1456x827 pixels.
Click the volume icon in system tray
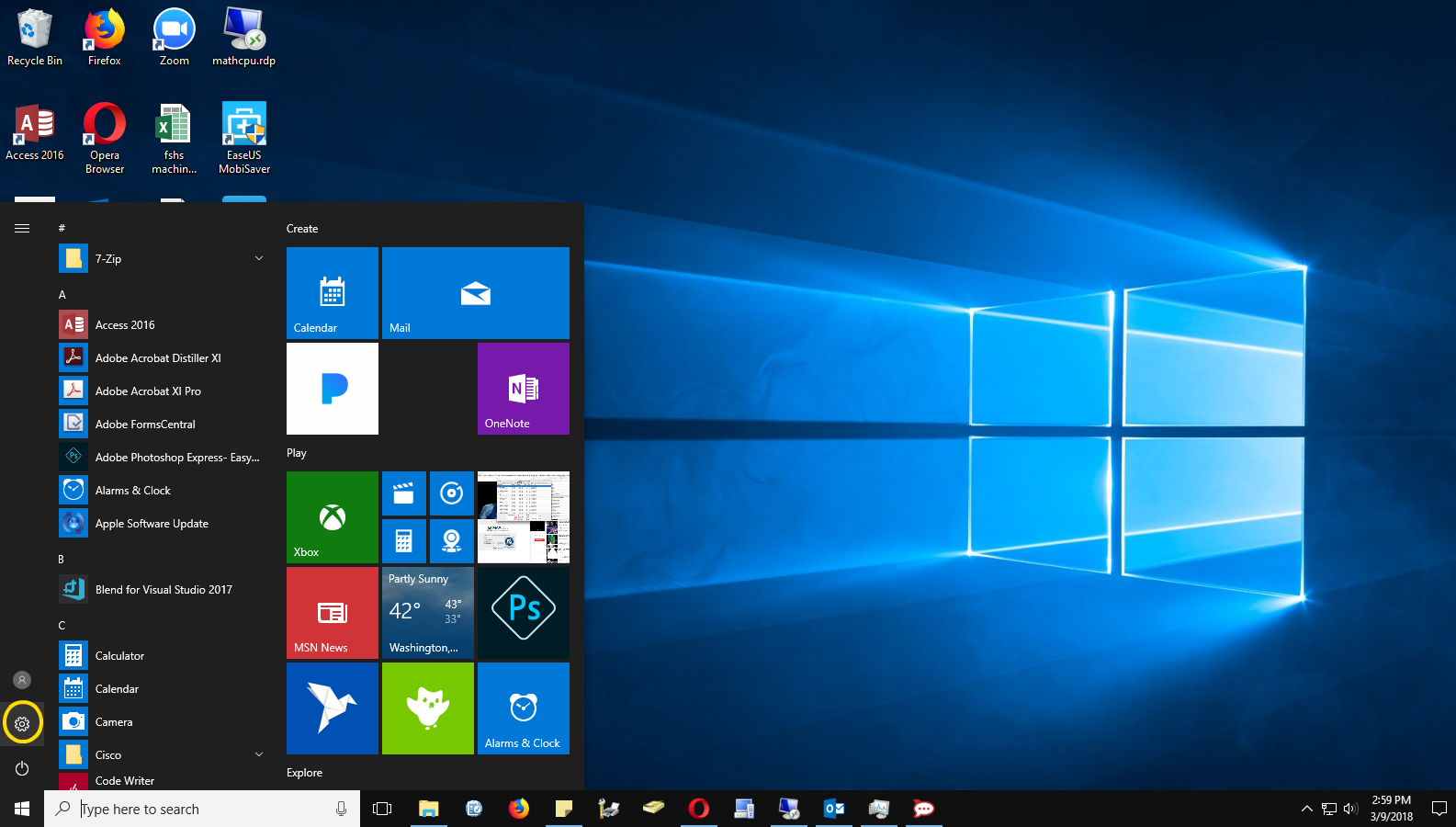click(x=1350, y=809)
